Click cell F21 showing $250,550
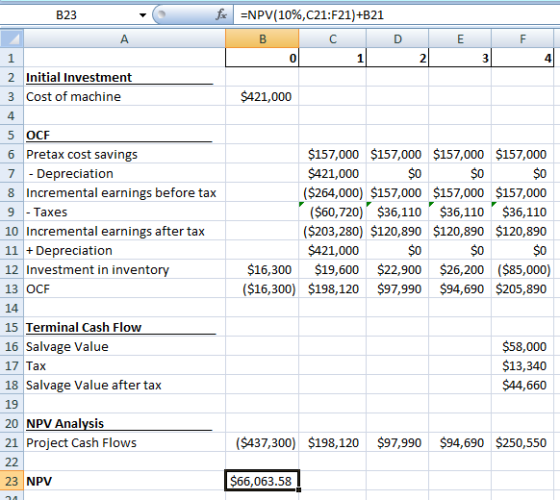The image size is (560, 500). coord(522,443)
